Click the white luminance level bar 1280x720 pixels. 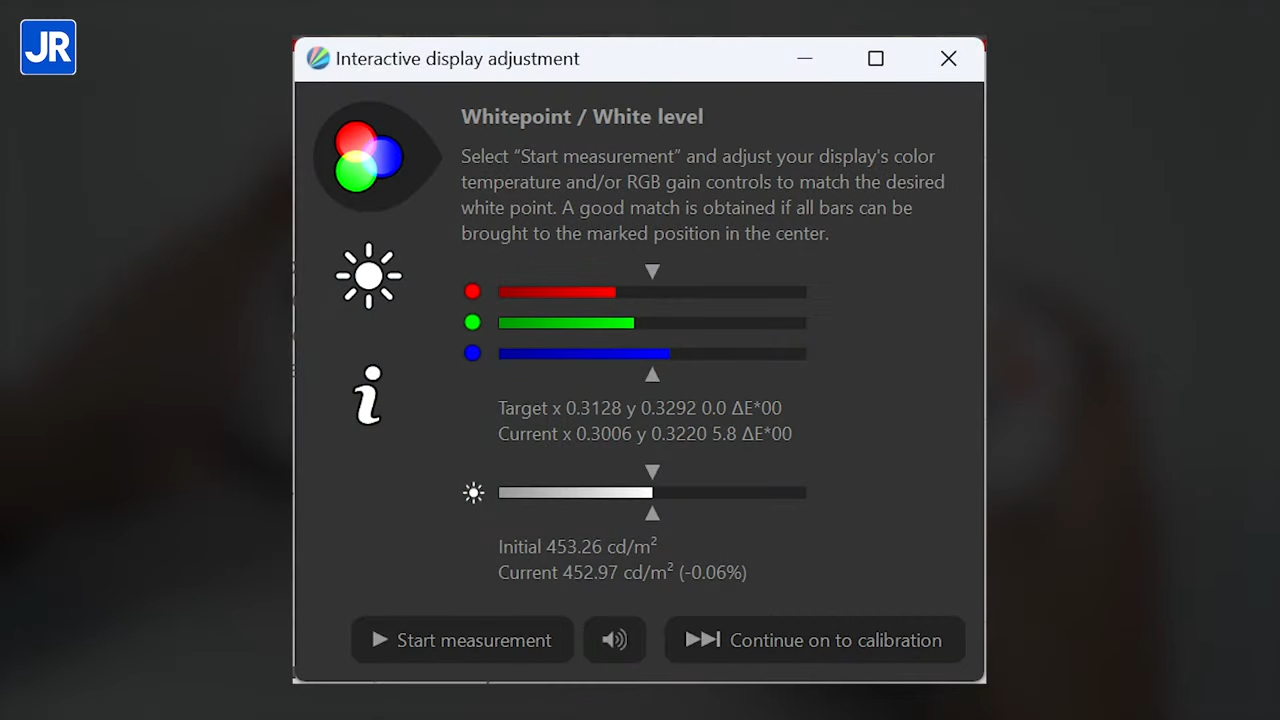[x=651, y=493]
